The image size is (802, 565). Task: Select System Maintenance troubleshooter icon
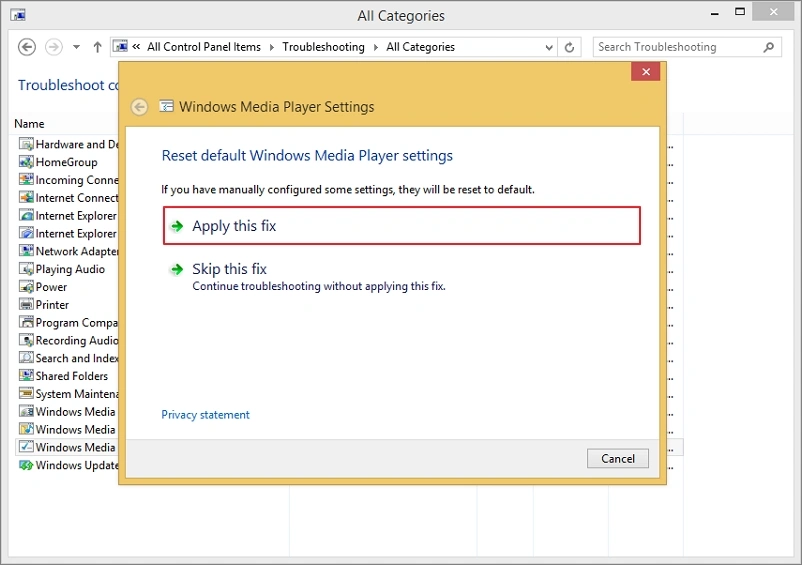[26, 394]
